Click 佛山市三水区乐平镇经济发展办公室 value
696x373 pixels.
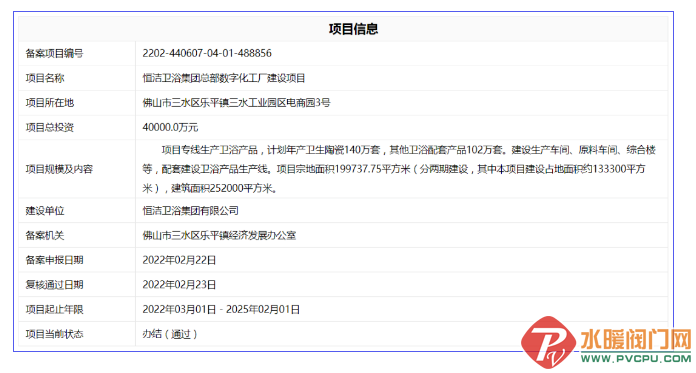(x=219, y=235)
